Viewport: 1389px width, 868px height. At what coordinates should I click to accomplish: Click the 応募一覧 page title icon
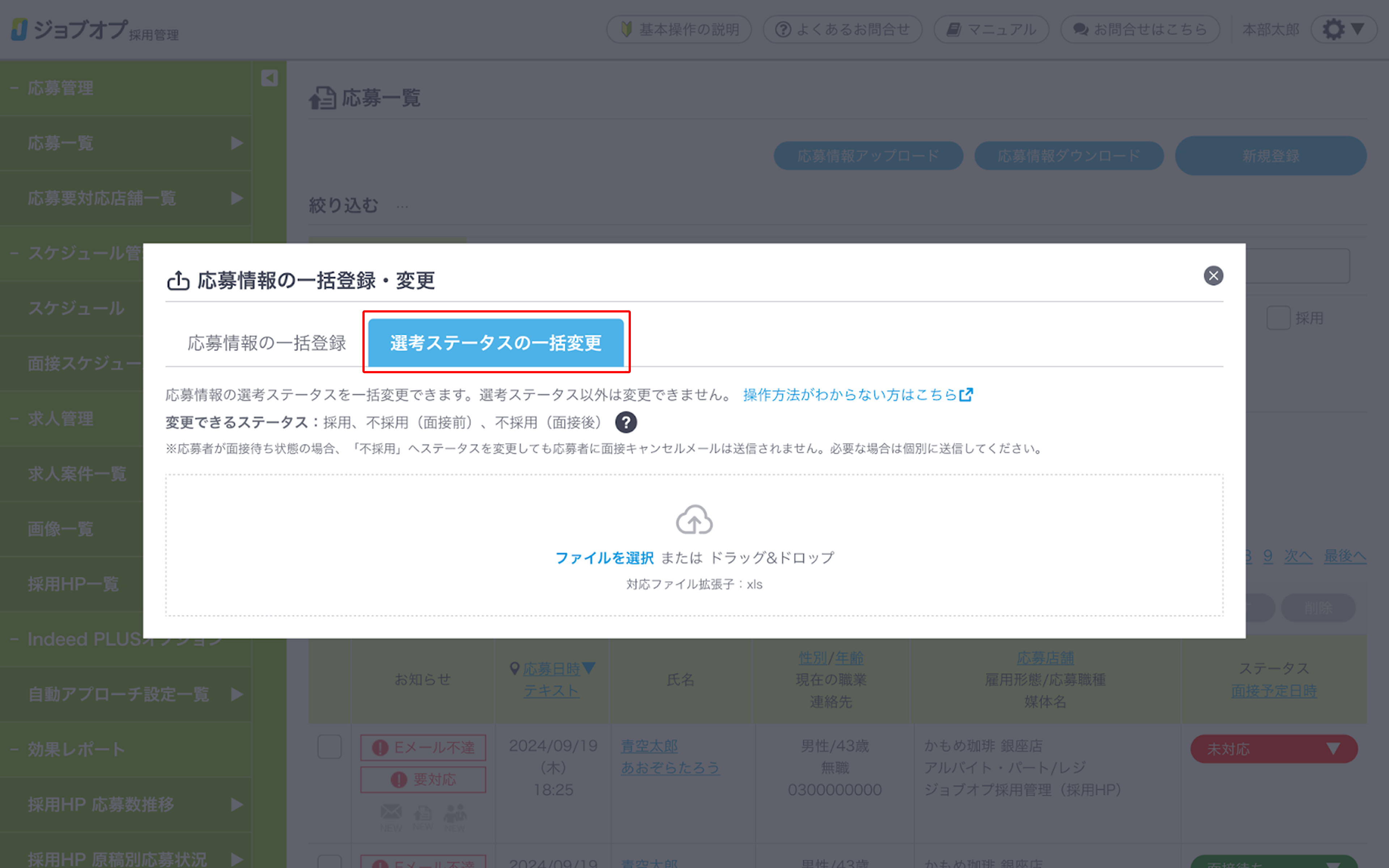point(323,98)
